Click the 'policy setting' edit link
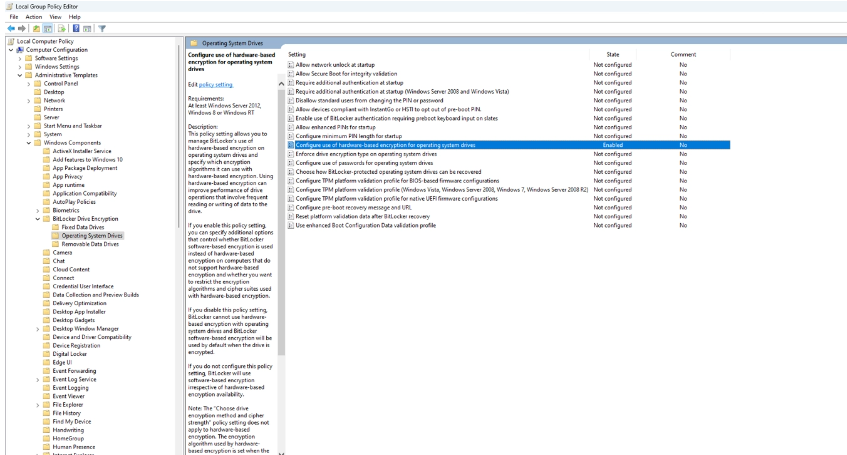 [215, 85]
